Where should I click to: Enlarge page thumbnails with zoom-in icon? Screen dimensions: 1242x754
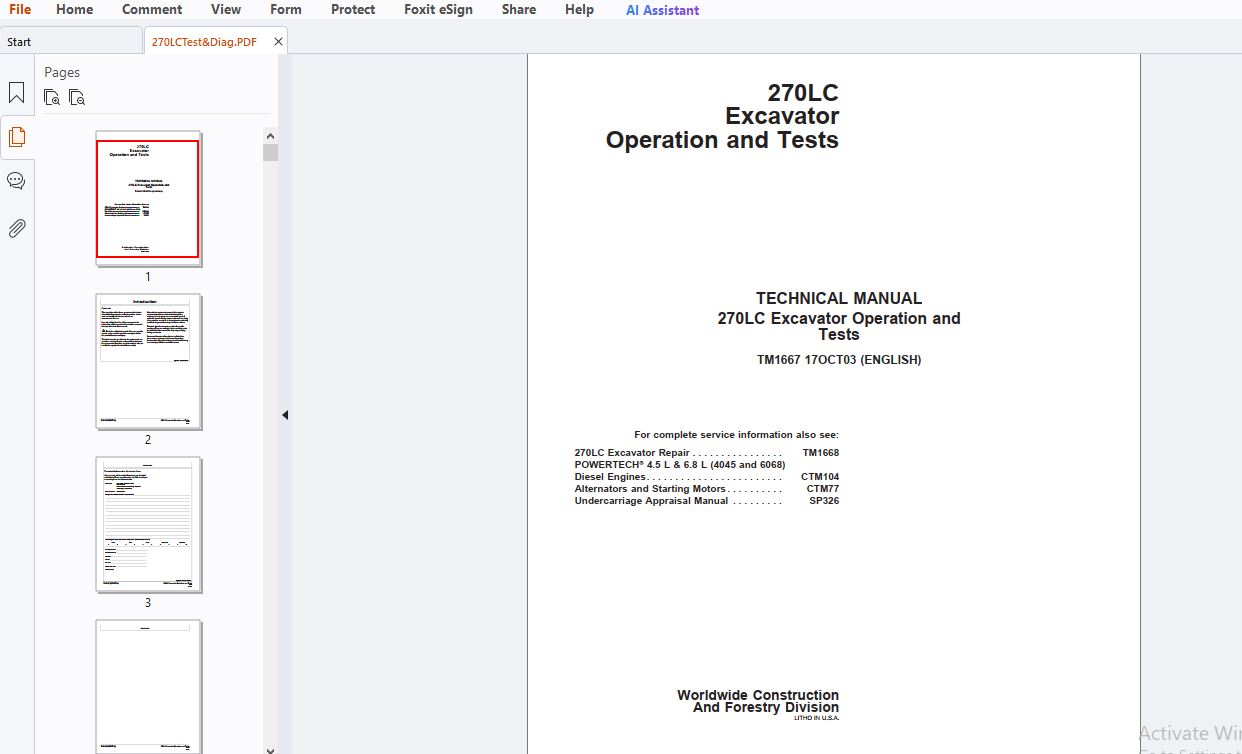[x=52, y=97]
